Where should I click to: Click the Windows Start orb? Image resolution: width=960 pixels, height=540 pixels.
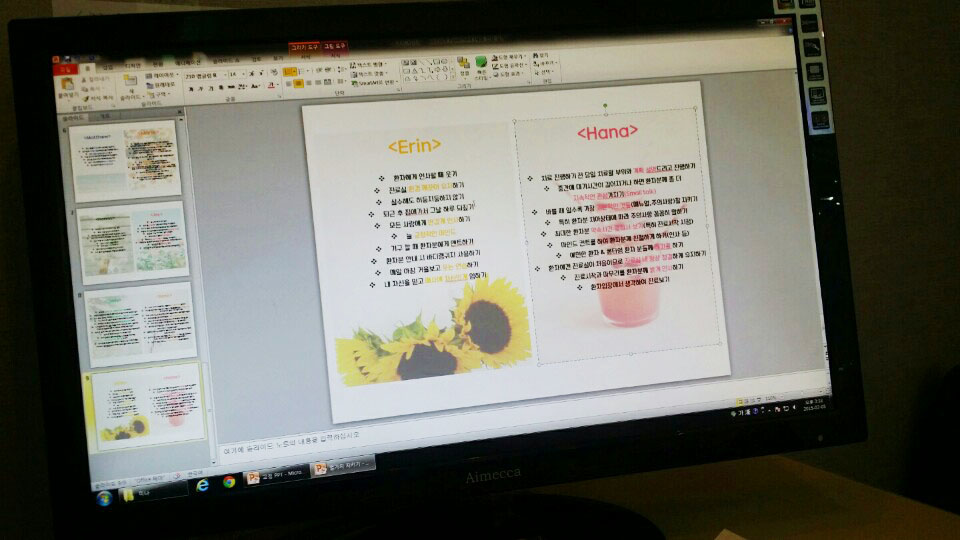[104, 497]
